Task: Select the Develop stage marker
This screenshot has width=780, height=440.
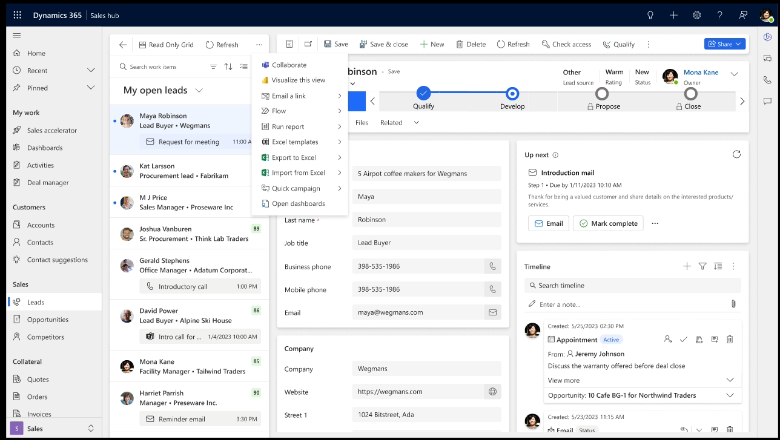Action: click(x=512, y=93)
